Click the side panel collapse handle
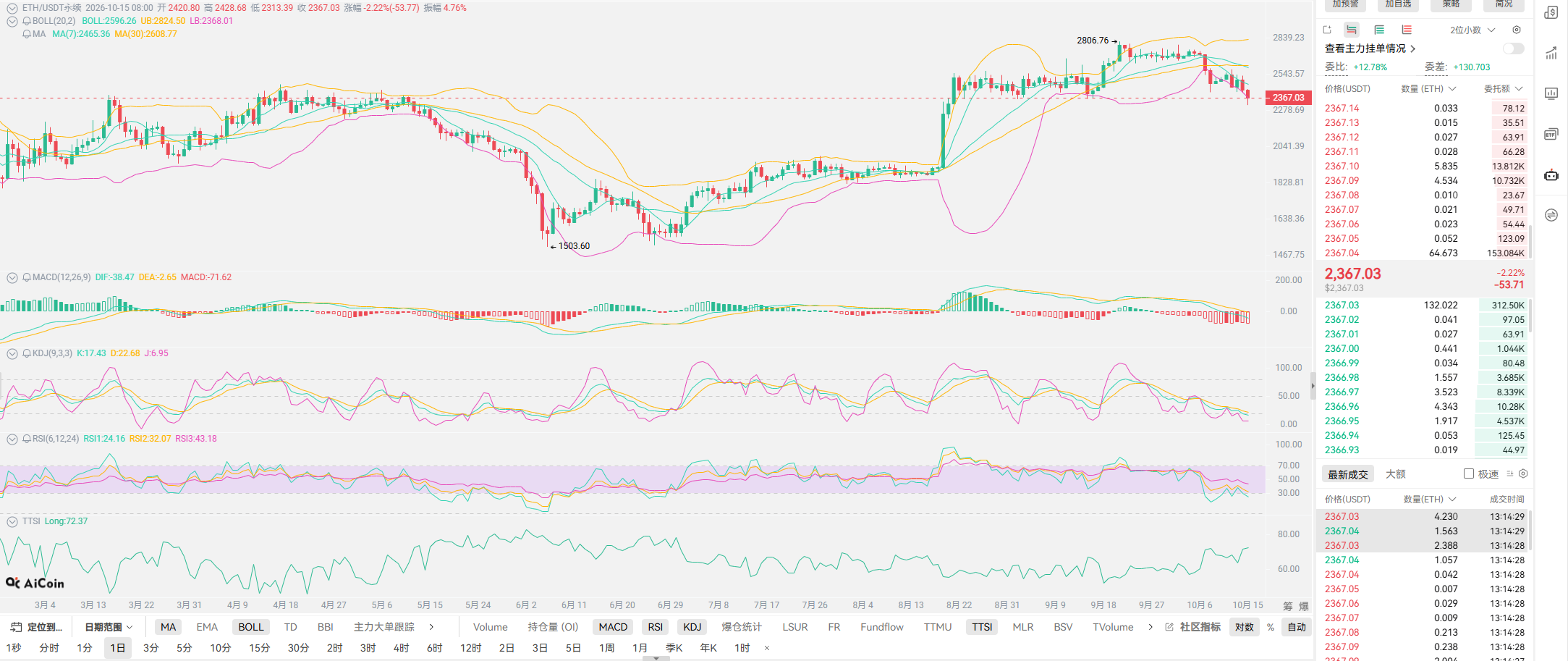 pos(1313,386)
